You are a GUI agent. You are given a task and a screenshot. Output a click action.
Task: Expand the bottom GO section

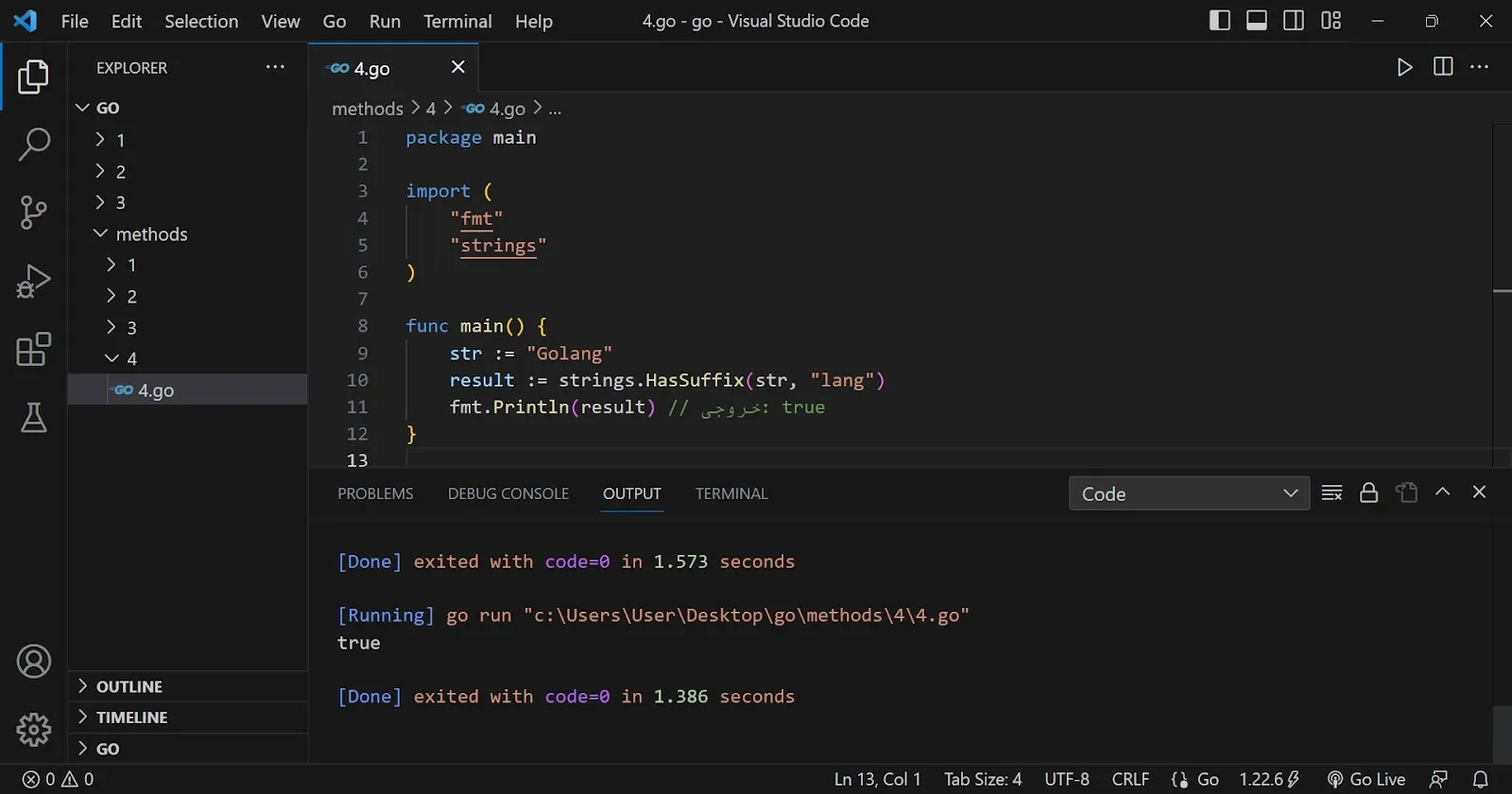[x=187, y=749]
